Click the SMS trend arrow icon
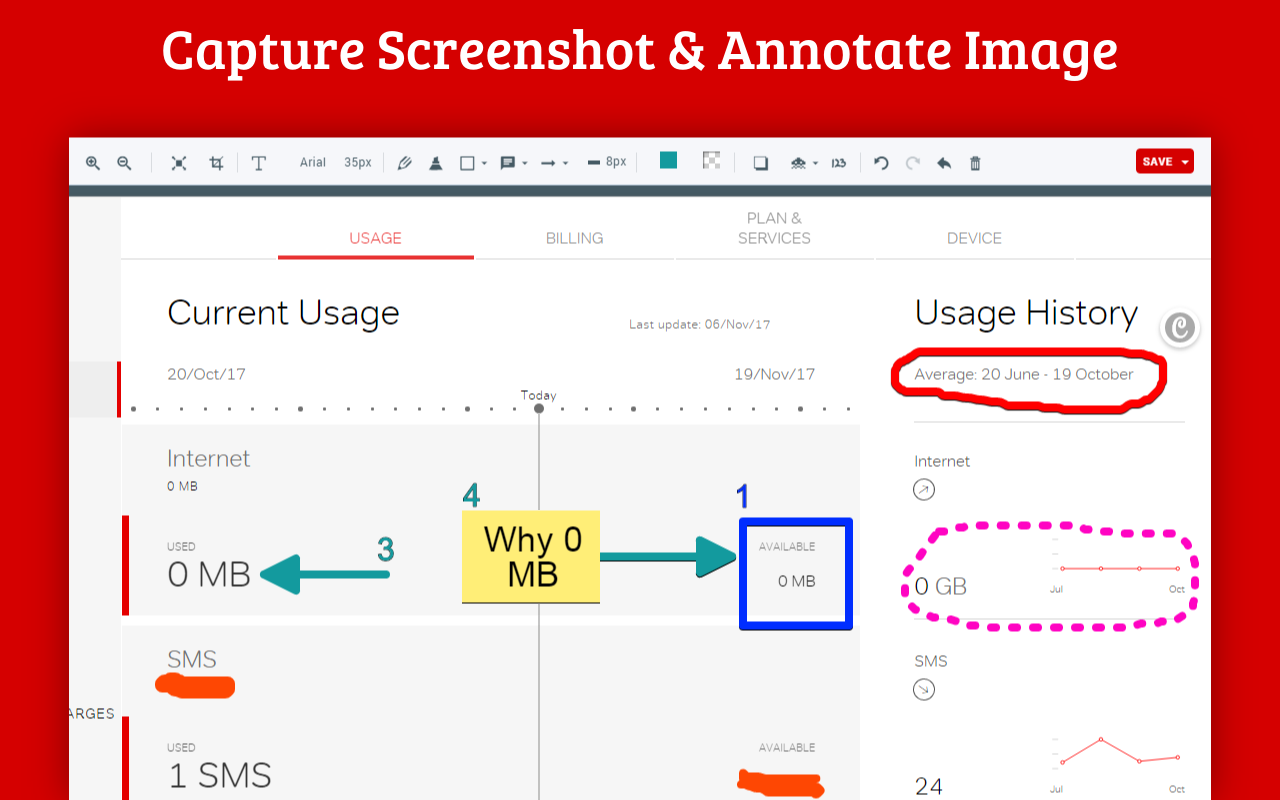This screenshot has width=1280, height=800. coord(924,689)
